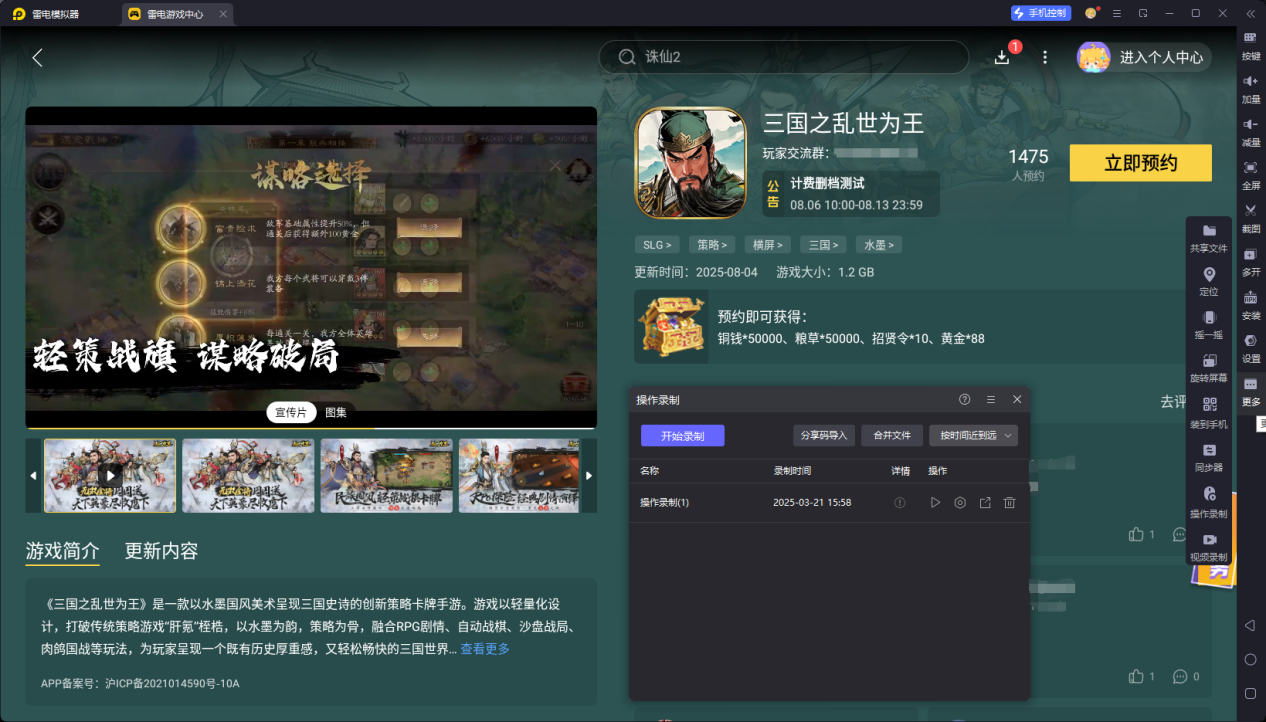Screen dimensions: 1266x722
Task: Open the 更新内容 tab
Action: click(x=161, y=551)
